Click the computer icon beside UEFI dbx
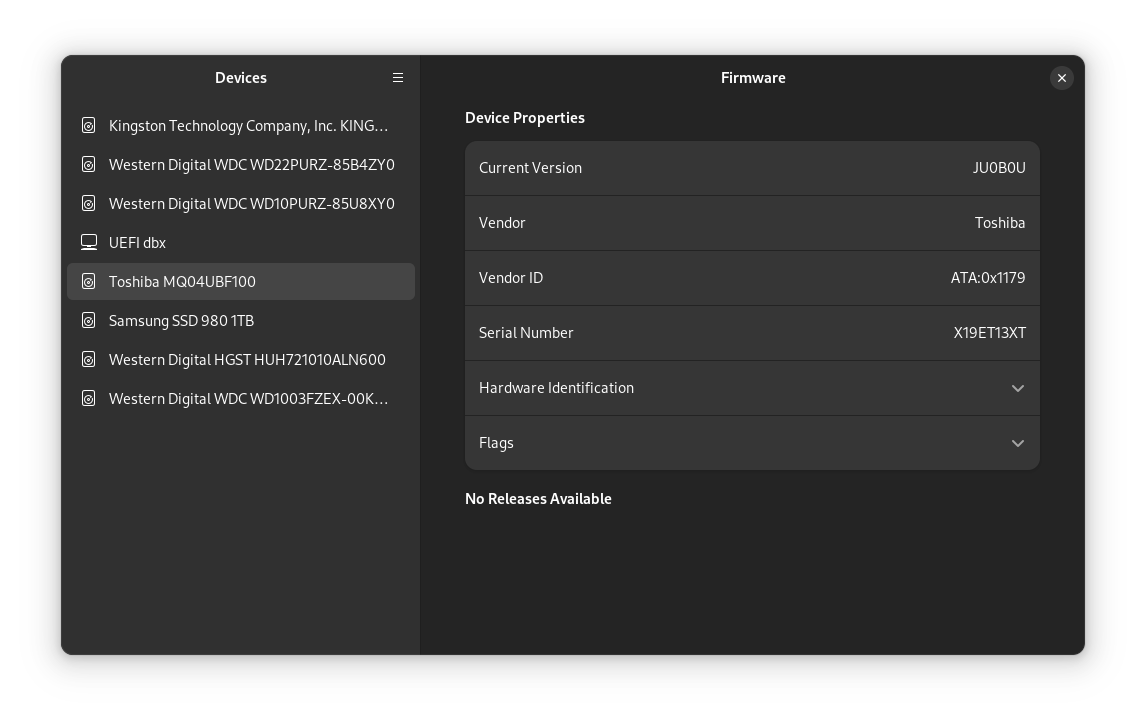This screenshot has width=1146, height=722. [88, 242]
